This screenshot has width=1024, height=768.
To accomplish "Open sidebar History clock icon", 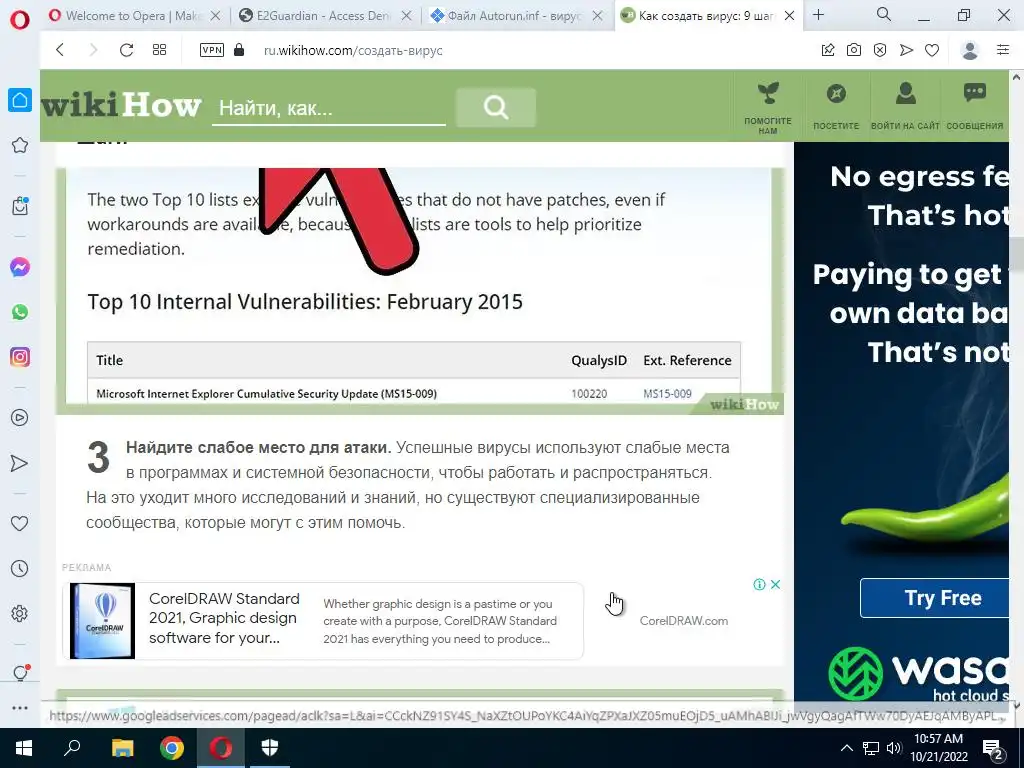I will point(20,569).
